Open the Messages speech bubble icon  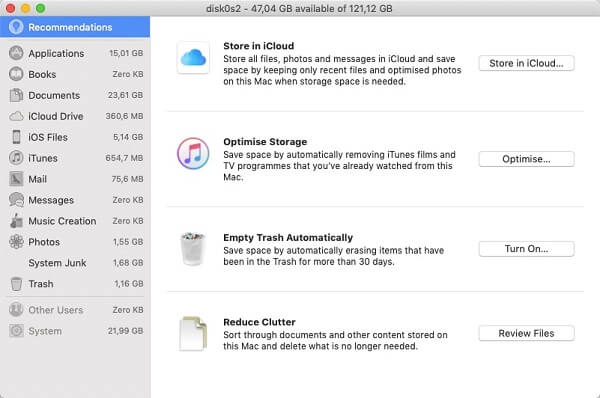pyautogui.click(x=16, y=200)
